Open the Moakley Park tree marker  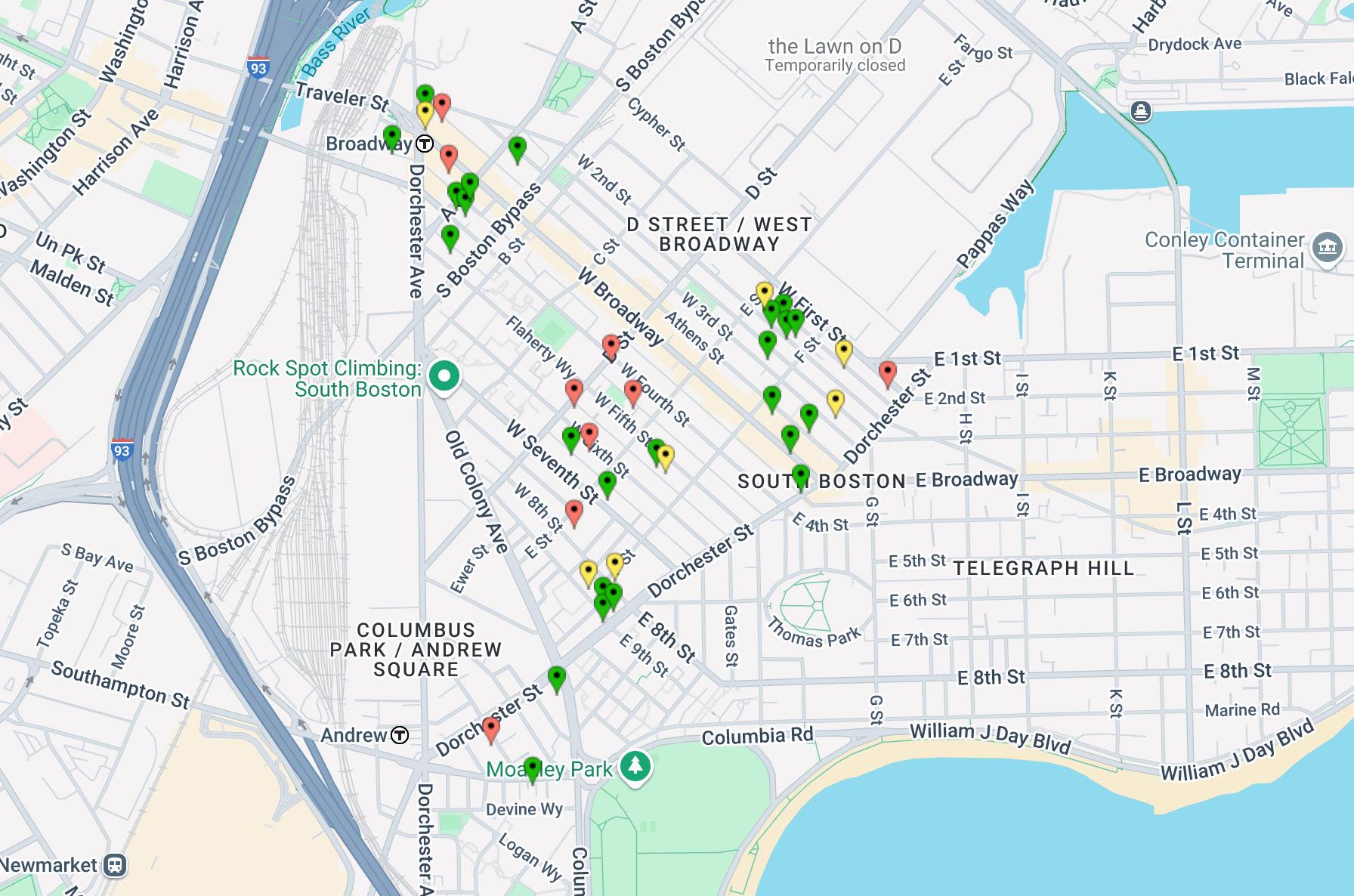click(635, 767)
